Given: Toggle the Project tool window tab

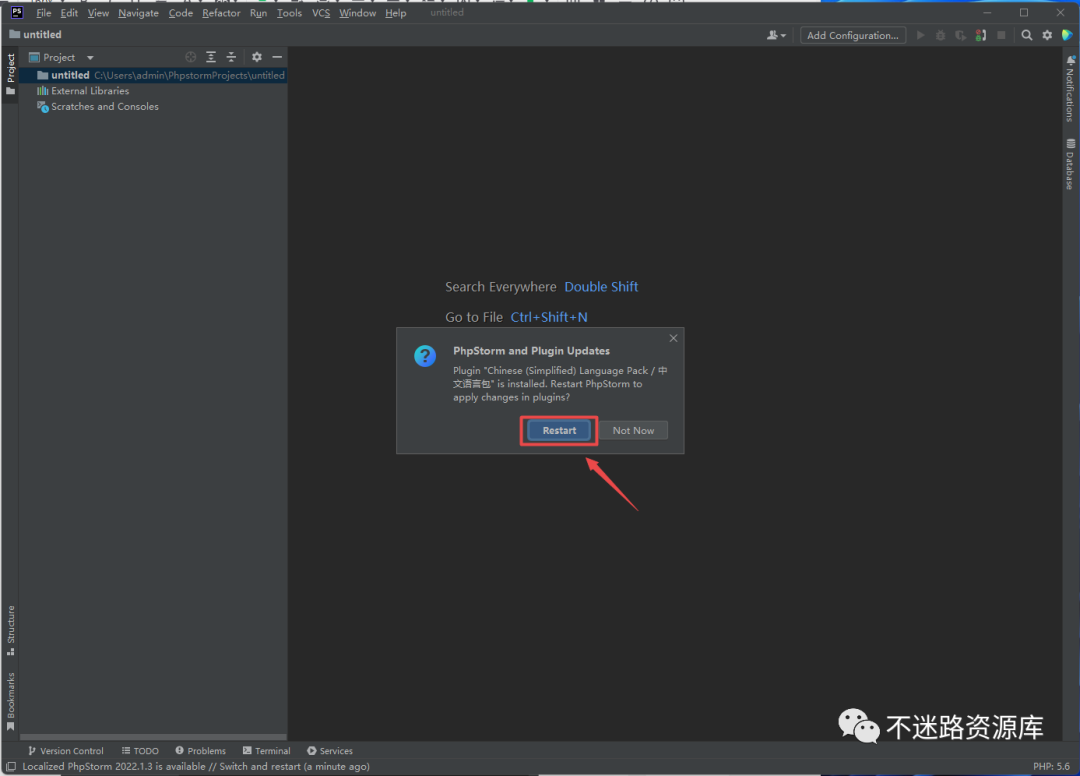Looking at the screenshot, I should [x=10, y=74].
